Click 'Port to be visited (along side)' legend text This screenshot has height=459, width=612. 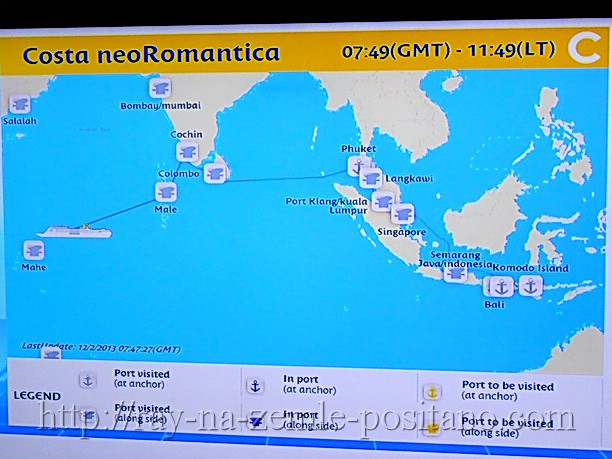pos(507,427)
